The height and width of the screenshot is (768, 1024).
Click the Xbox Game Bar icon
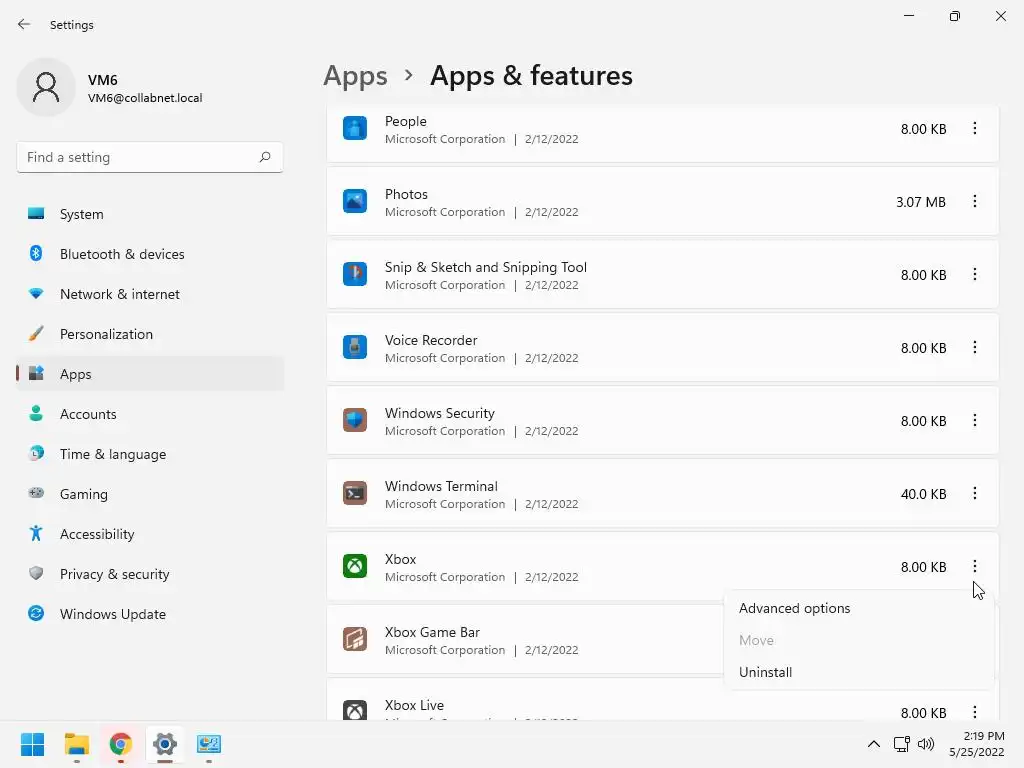(x=355, y=639)
